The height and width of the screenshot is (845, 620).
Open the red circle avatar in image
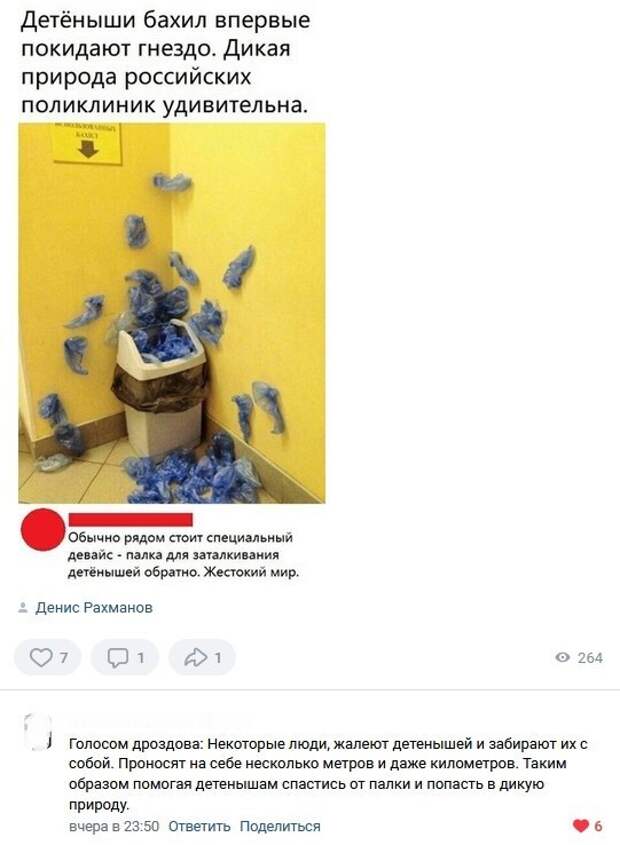(43, 529)
